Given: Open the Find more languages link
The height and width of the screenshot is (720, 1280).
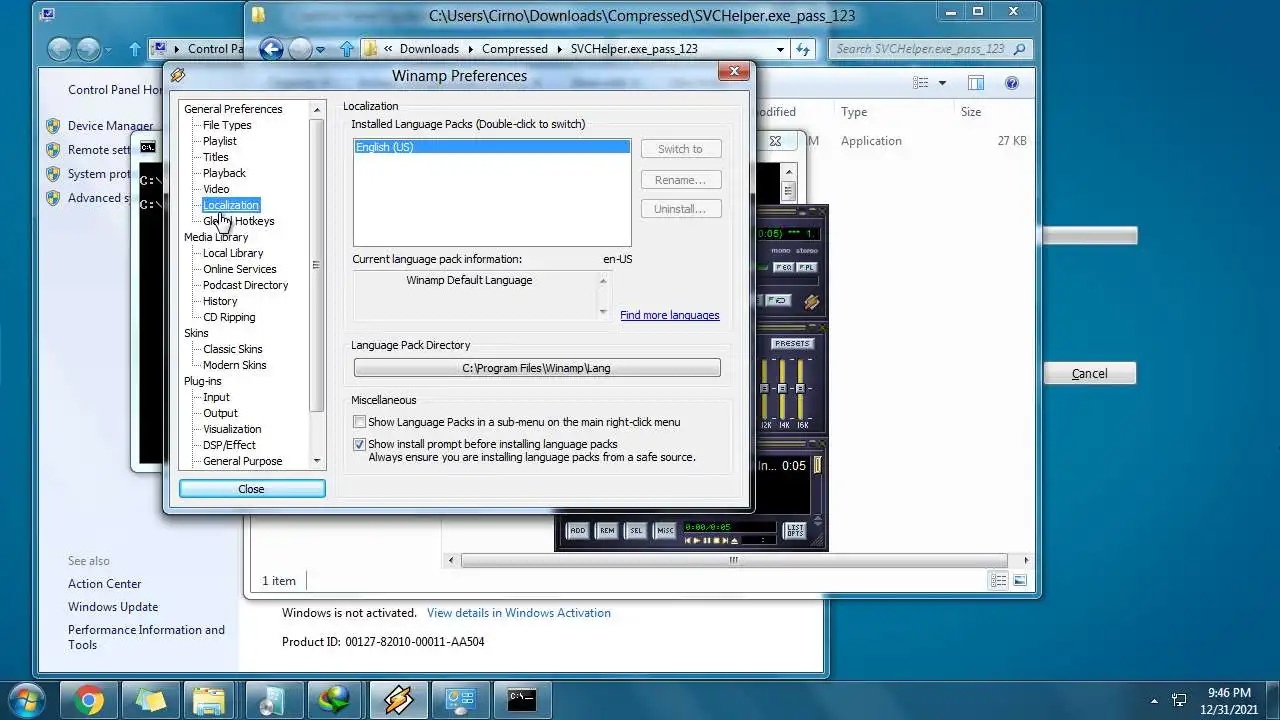Looking at the screenshot, I should coord(669,315).
